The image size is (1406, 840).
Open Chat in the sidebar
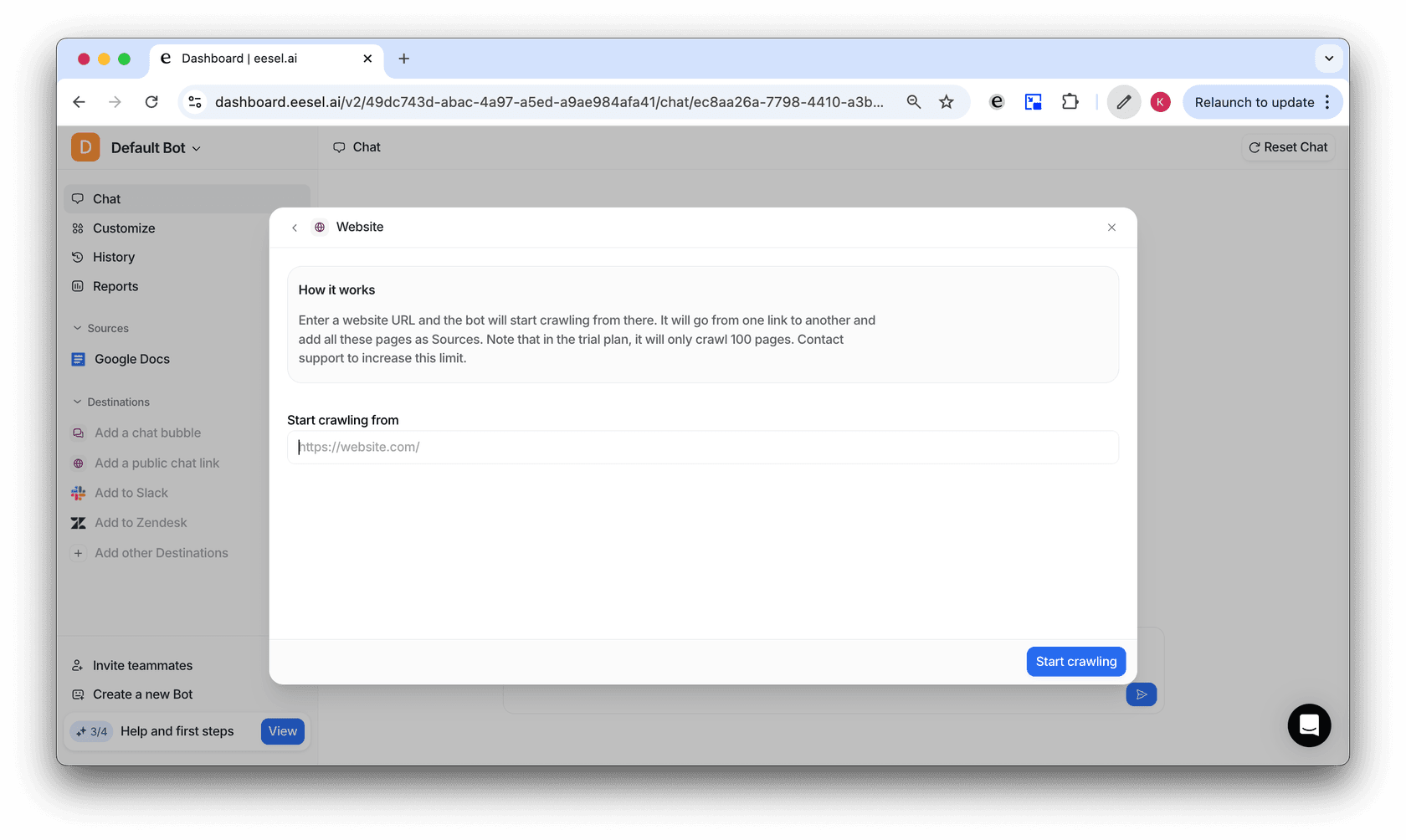point(187,199)
